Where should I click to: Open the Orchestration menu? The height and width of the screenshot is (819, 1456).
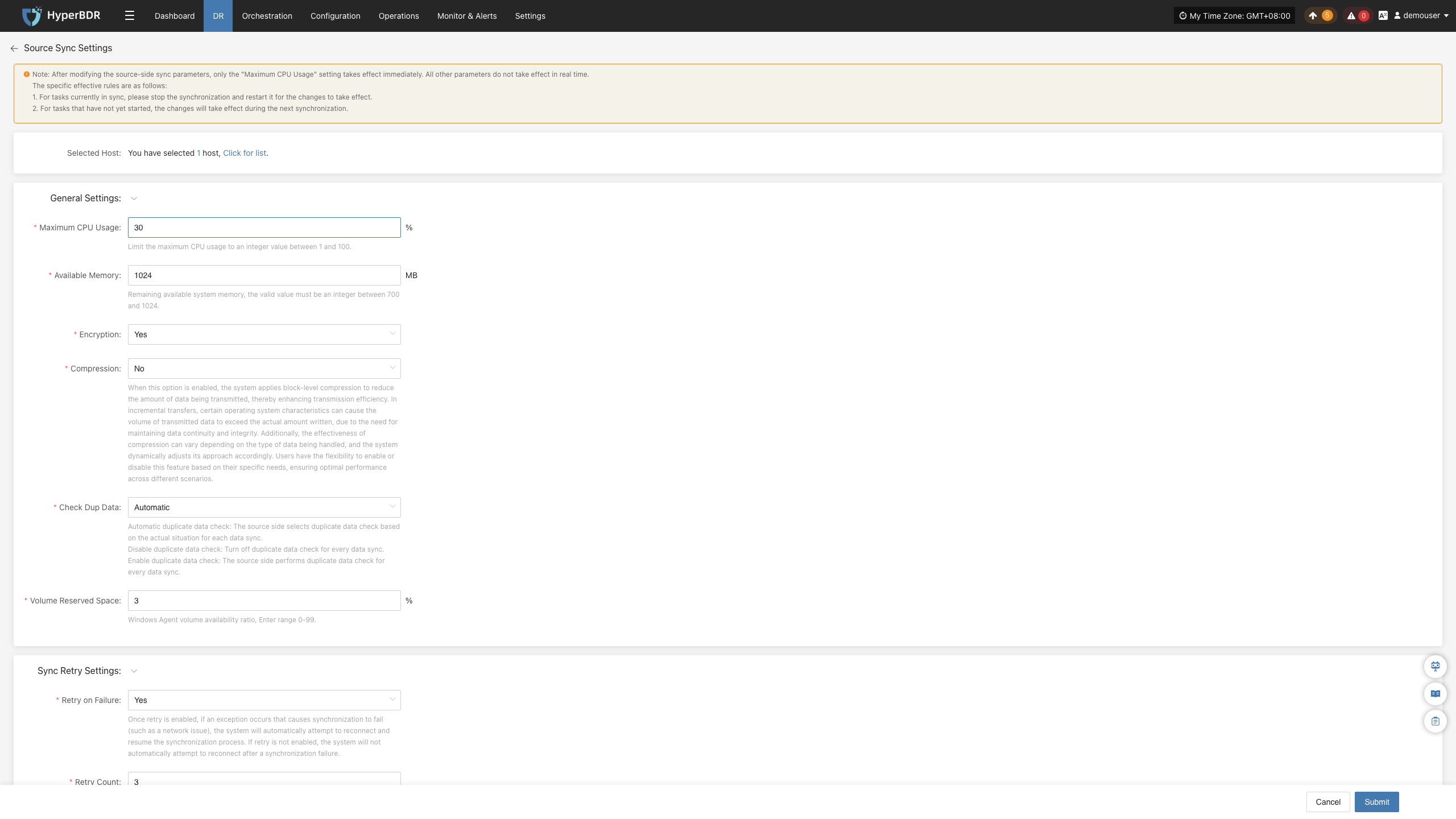(267, 16)
